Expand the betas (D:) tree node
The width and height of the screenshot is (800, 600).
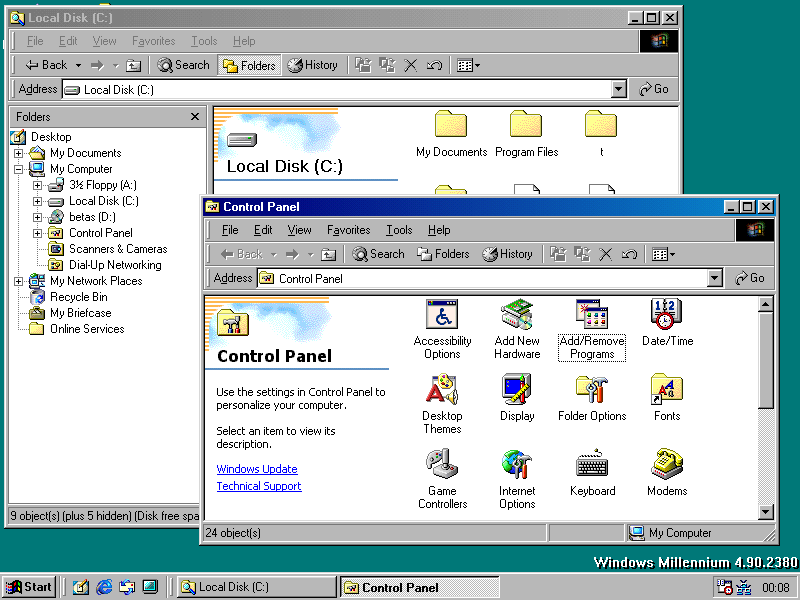(x=37, y=217)
